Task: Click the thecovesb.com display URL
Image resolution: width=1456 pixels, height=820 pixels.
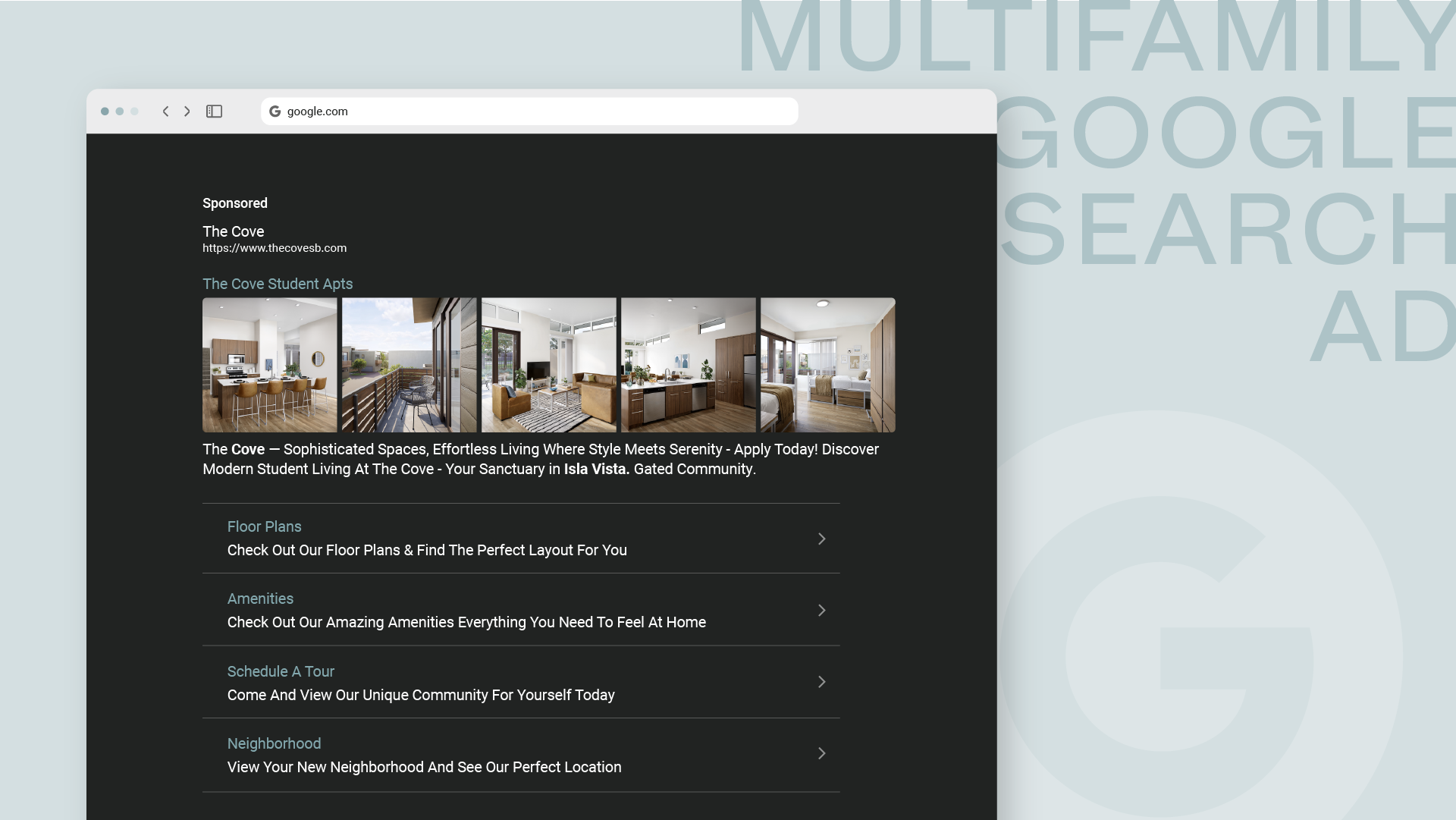Action: coord(275,247)
